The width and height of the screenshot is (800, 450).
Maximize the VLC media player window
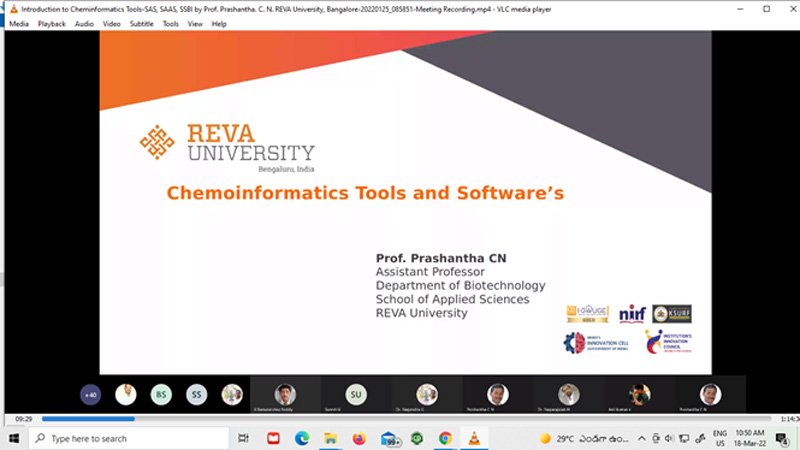click(x=766, y=9)
